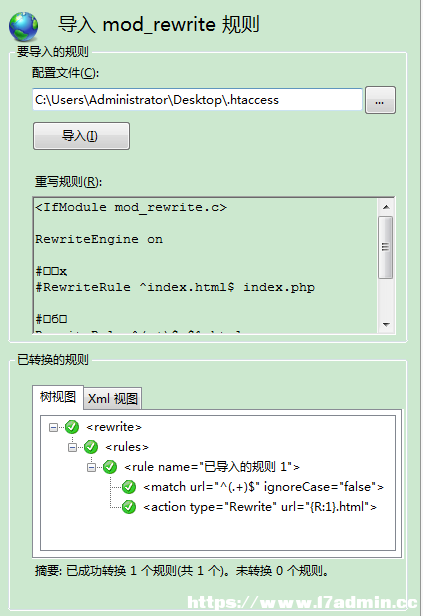The height and width of the screenshot is (616, 423).
Task: Click the 配置文件 path input field
Action: (x=197, y=100)
